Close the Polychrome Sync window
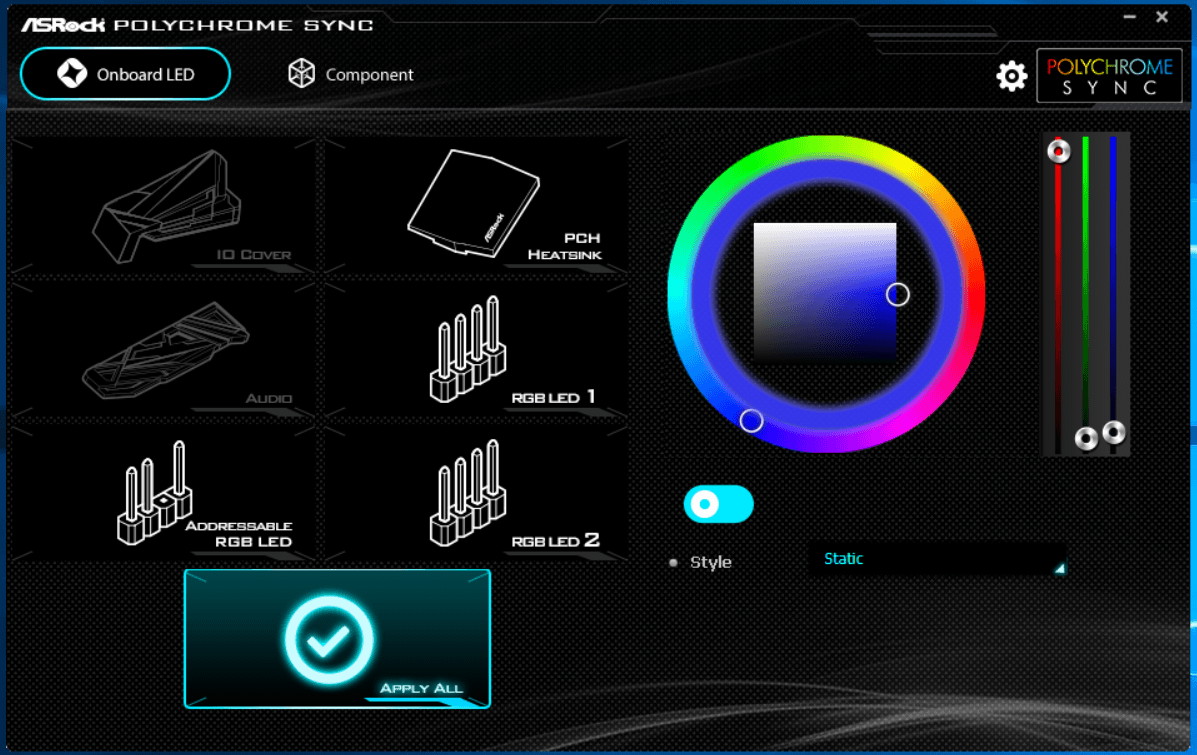 click(x=1162, y=17)
